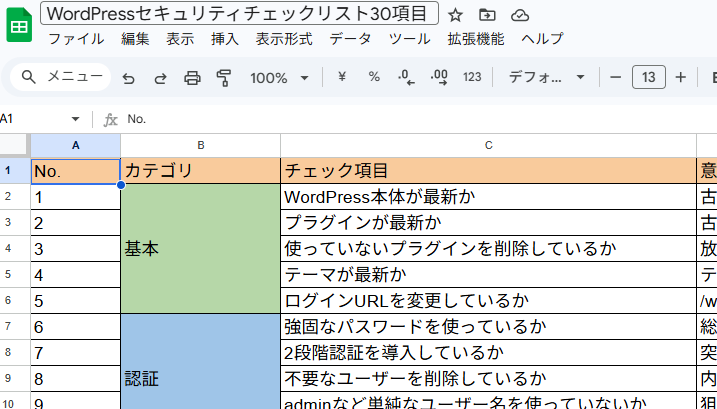
Task: Undo the last action
Action: pos(128,78)
